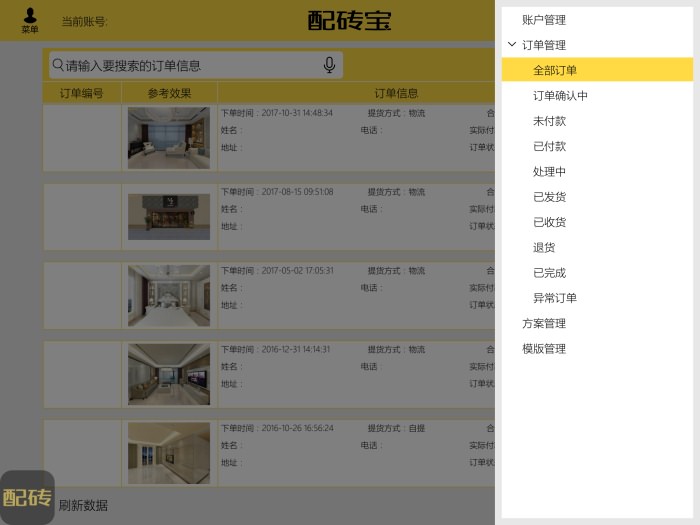
Task: Click 刷新数据 to refresh data
Action: pos(83,505)
